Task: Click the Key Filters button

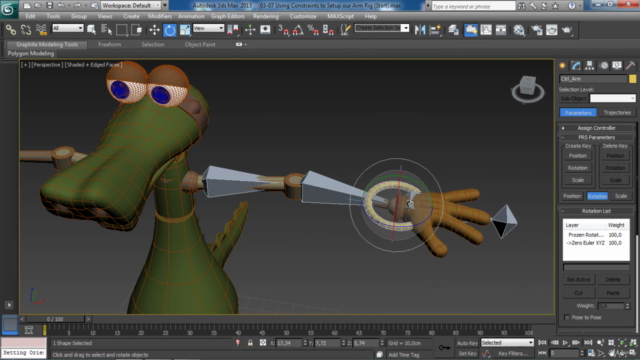Action: [x=513, y=353]
